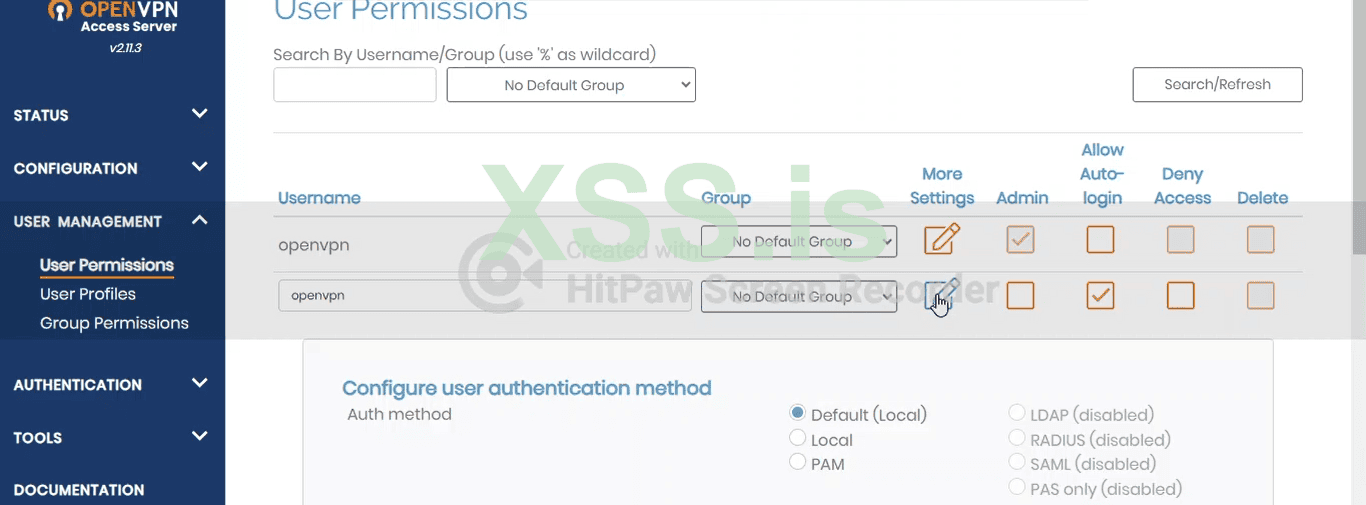This screenshot has height=505, width=1366.
Task: Go to User Profiles page
Action: pyautogui.click(x=88, y=294)
